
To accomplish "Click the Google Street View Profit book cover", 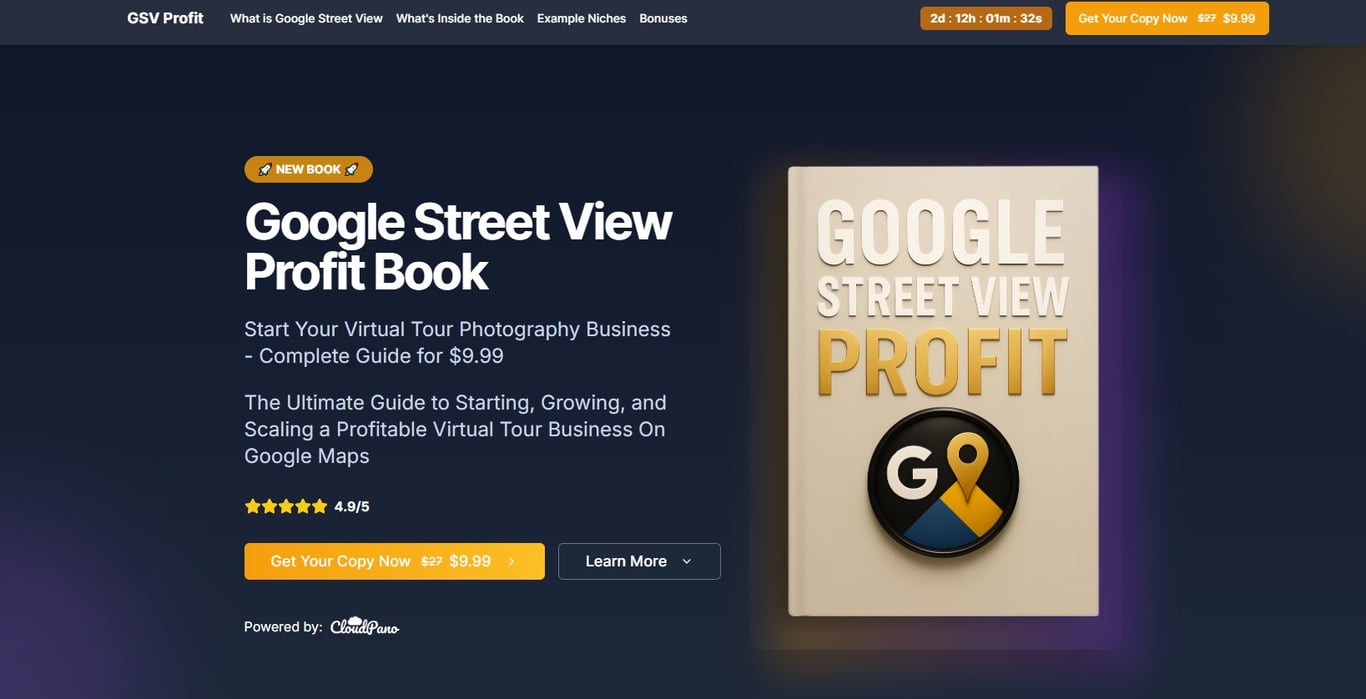I will click(943, 391).
